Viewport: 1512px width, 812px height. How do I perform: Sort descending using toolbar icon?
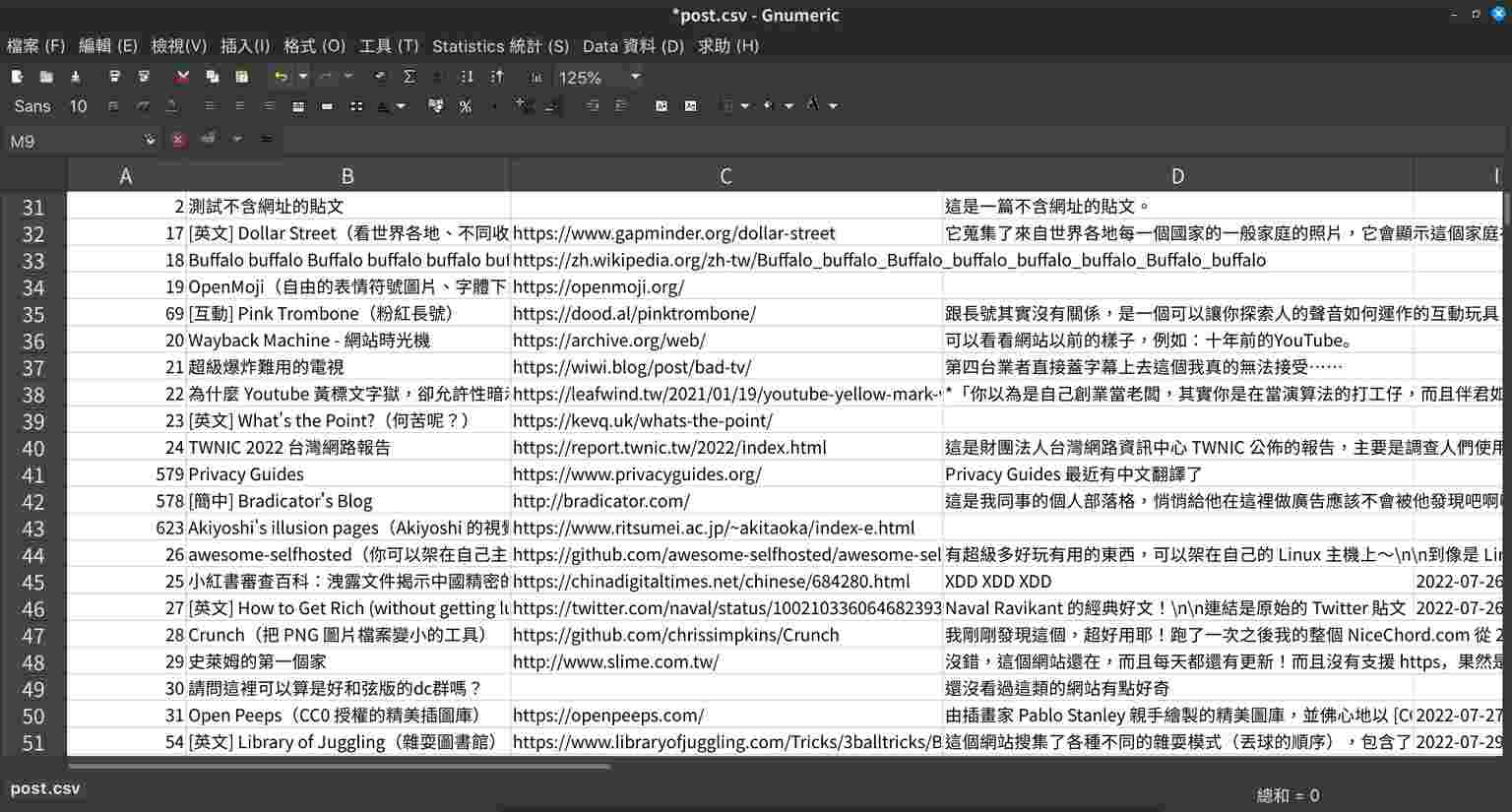coord(497,77)
